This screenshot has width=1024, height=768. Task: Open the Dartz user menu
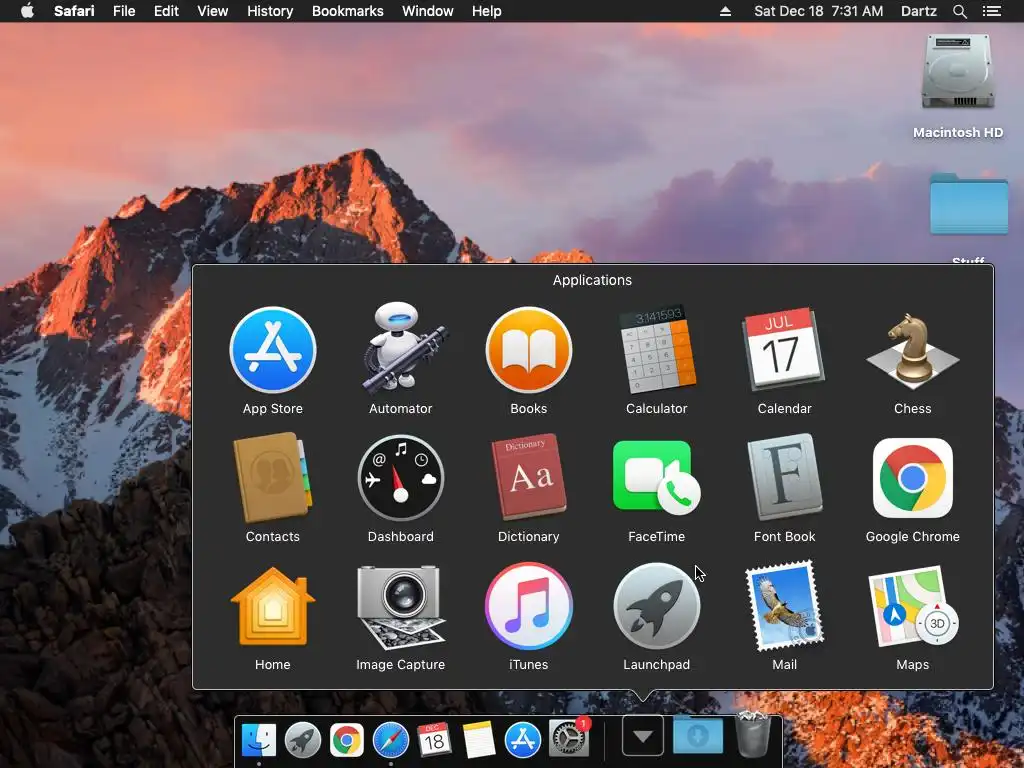[x=918, y=11]
